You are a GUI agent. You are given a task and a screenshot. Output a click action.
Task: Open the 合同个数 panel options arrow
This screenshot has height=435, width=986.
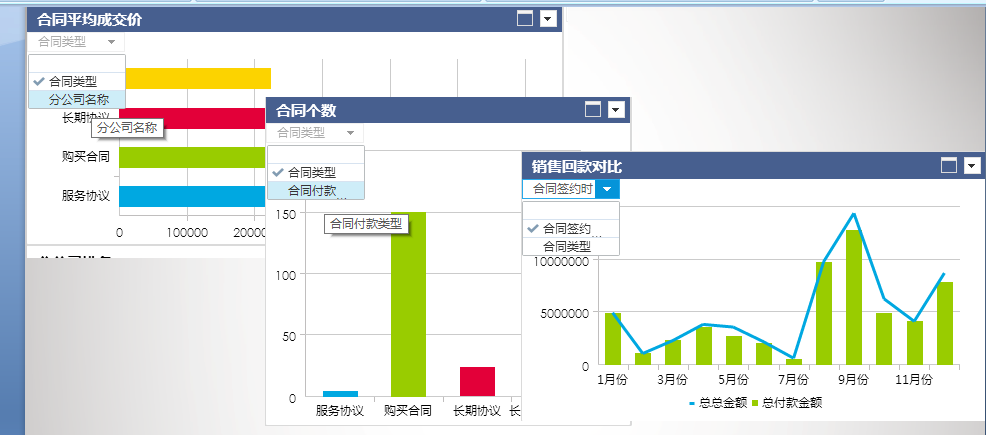coord(616,110)
